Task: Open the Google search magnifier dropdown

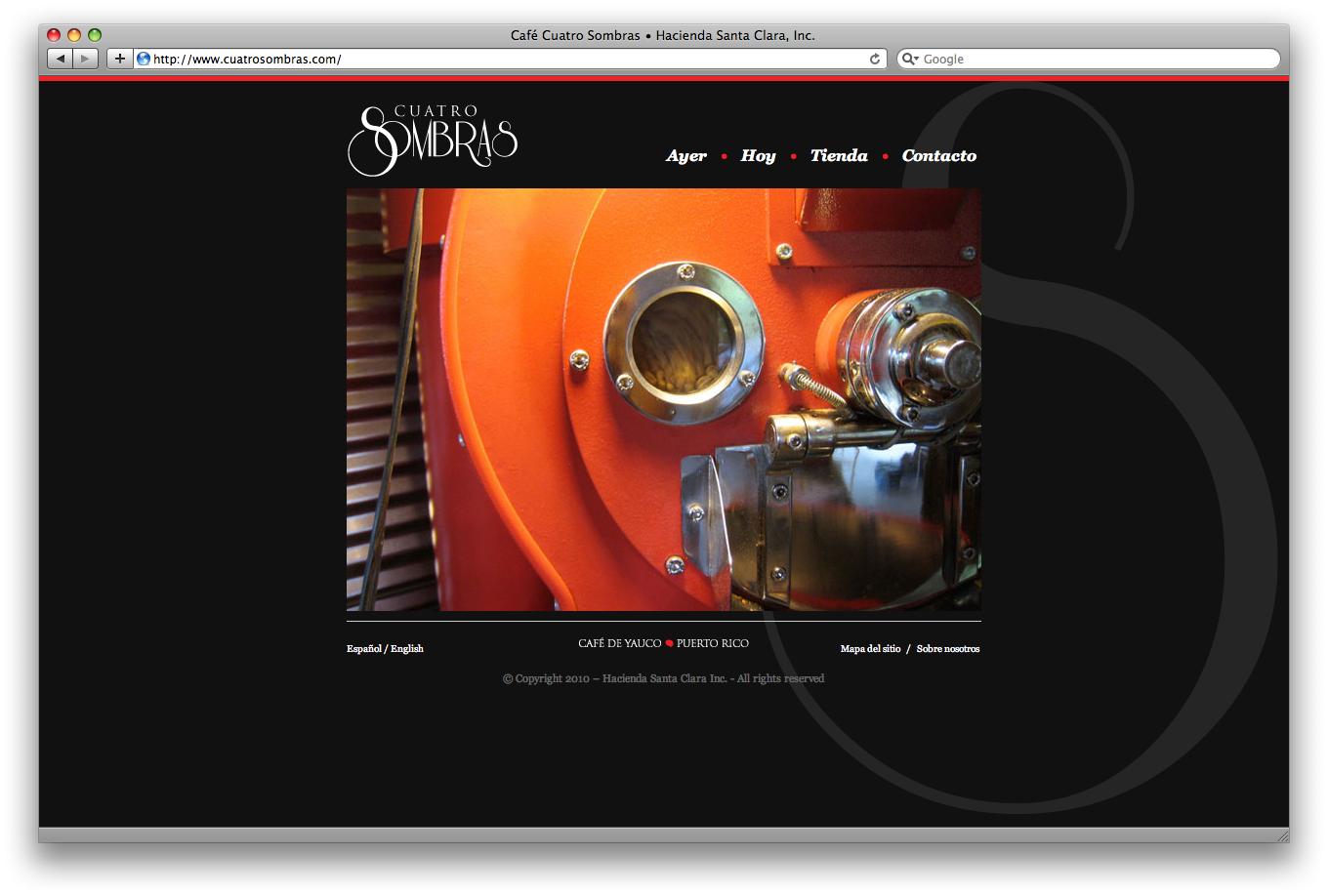Action: (910, 59)
